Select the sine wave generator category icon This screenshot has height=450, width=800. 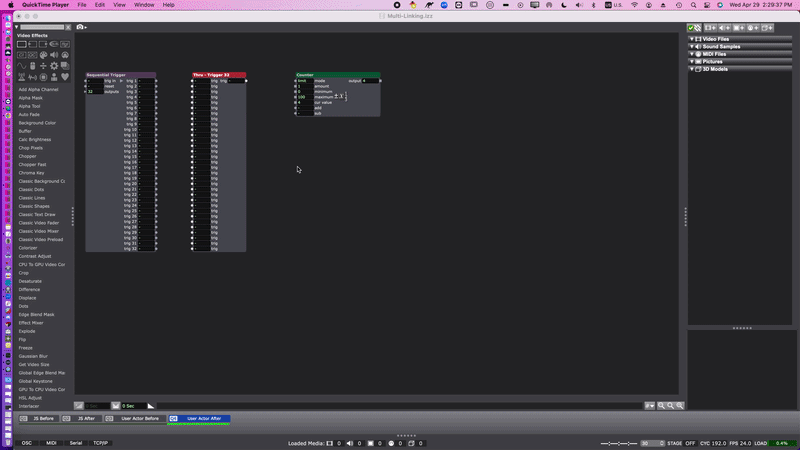tap(21, 66)
